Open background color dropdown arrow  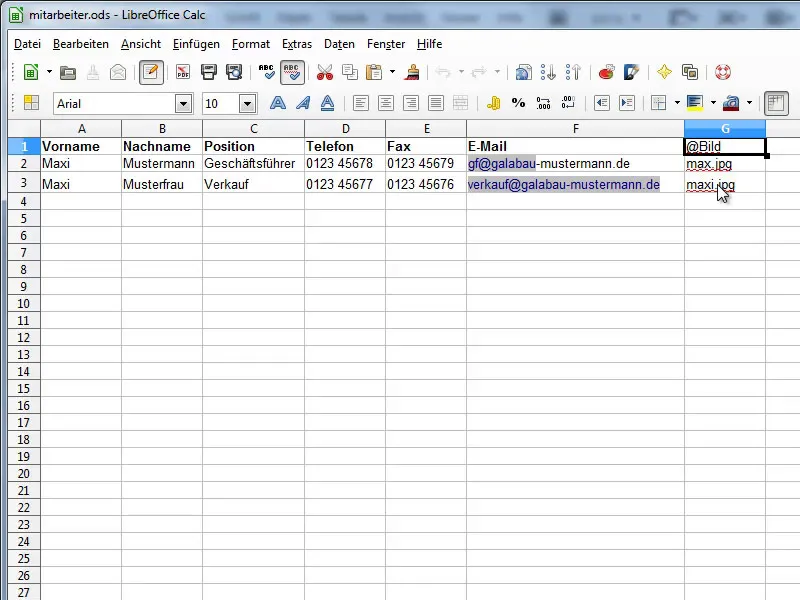click(713, 103)
